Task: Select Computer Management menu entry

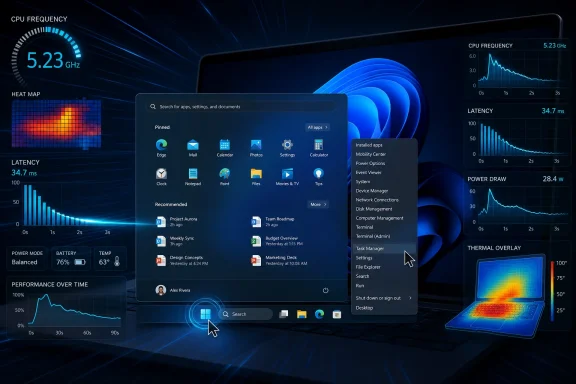Action: point(379,218)
